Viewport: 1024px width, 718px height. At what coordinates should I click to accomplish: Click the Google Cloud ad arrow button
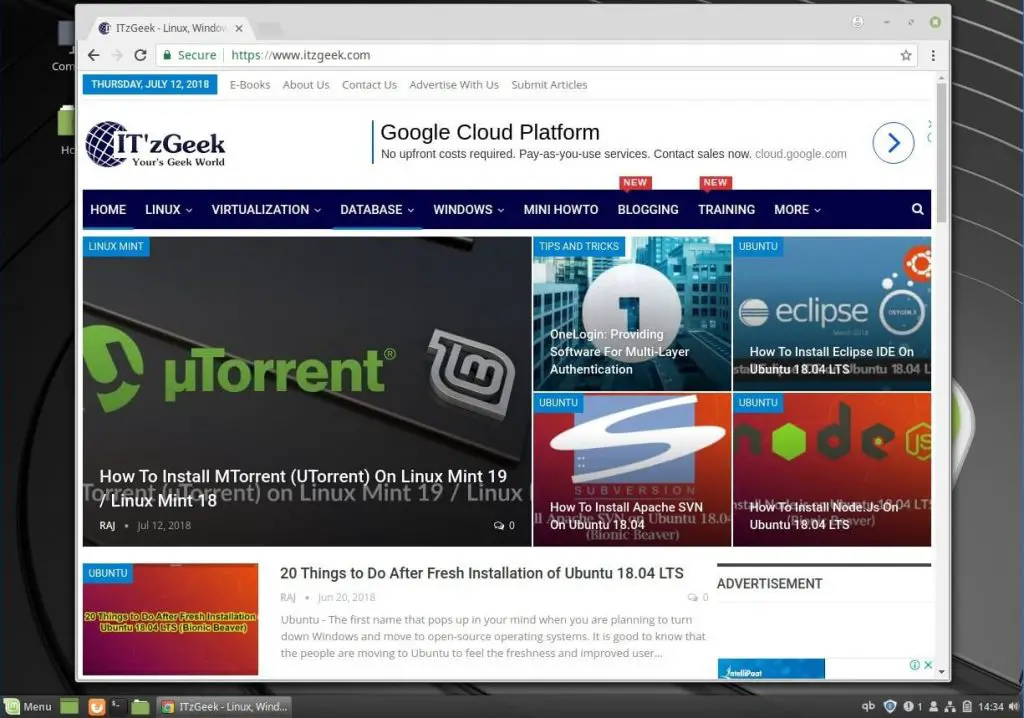tap(893, 142)
